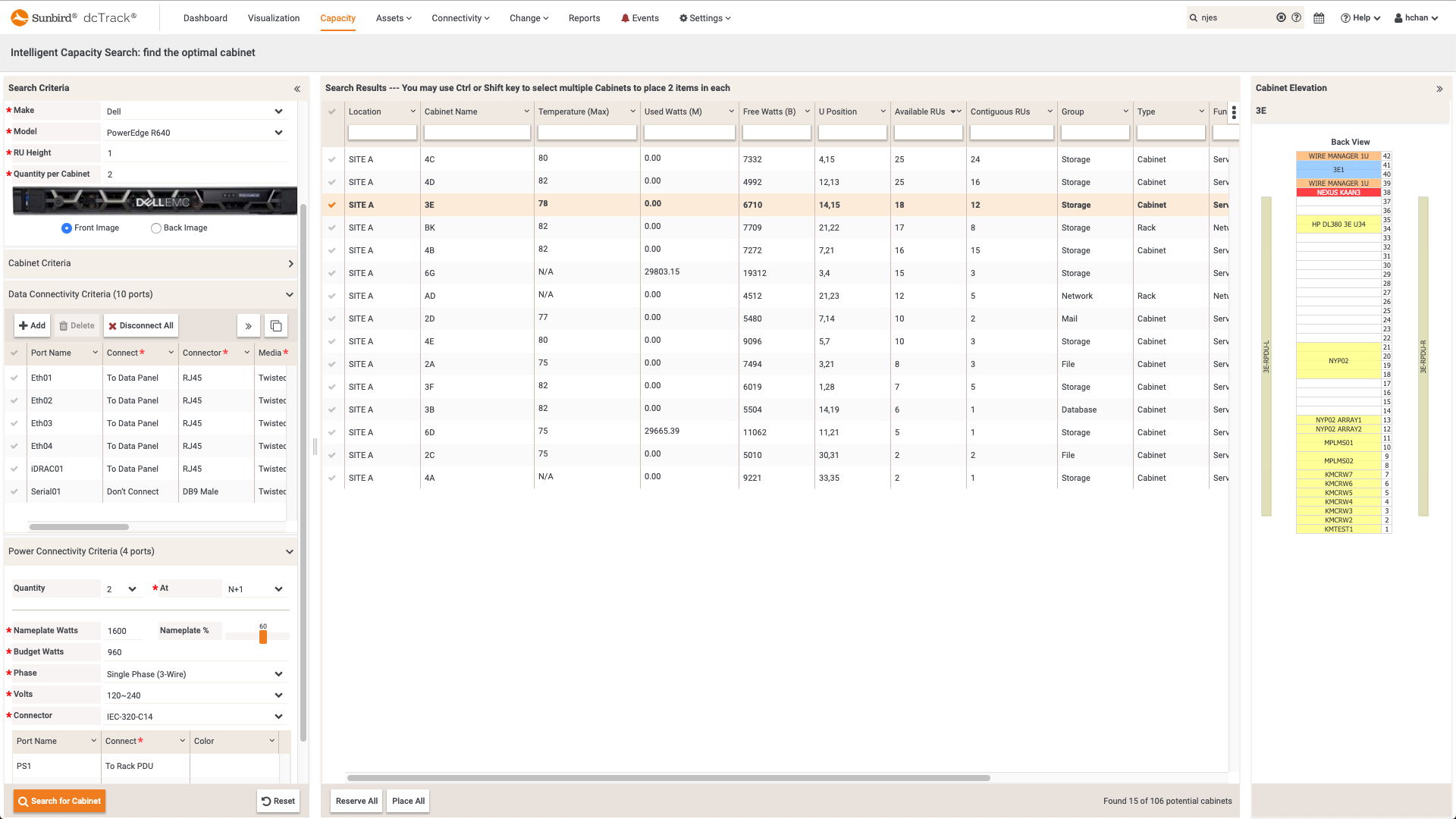The height and width of the screenshot is (819, 1456).
Task: Click the Sunbird dcTrack logo
Action: tap(72, 17)
